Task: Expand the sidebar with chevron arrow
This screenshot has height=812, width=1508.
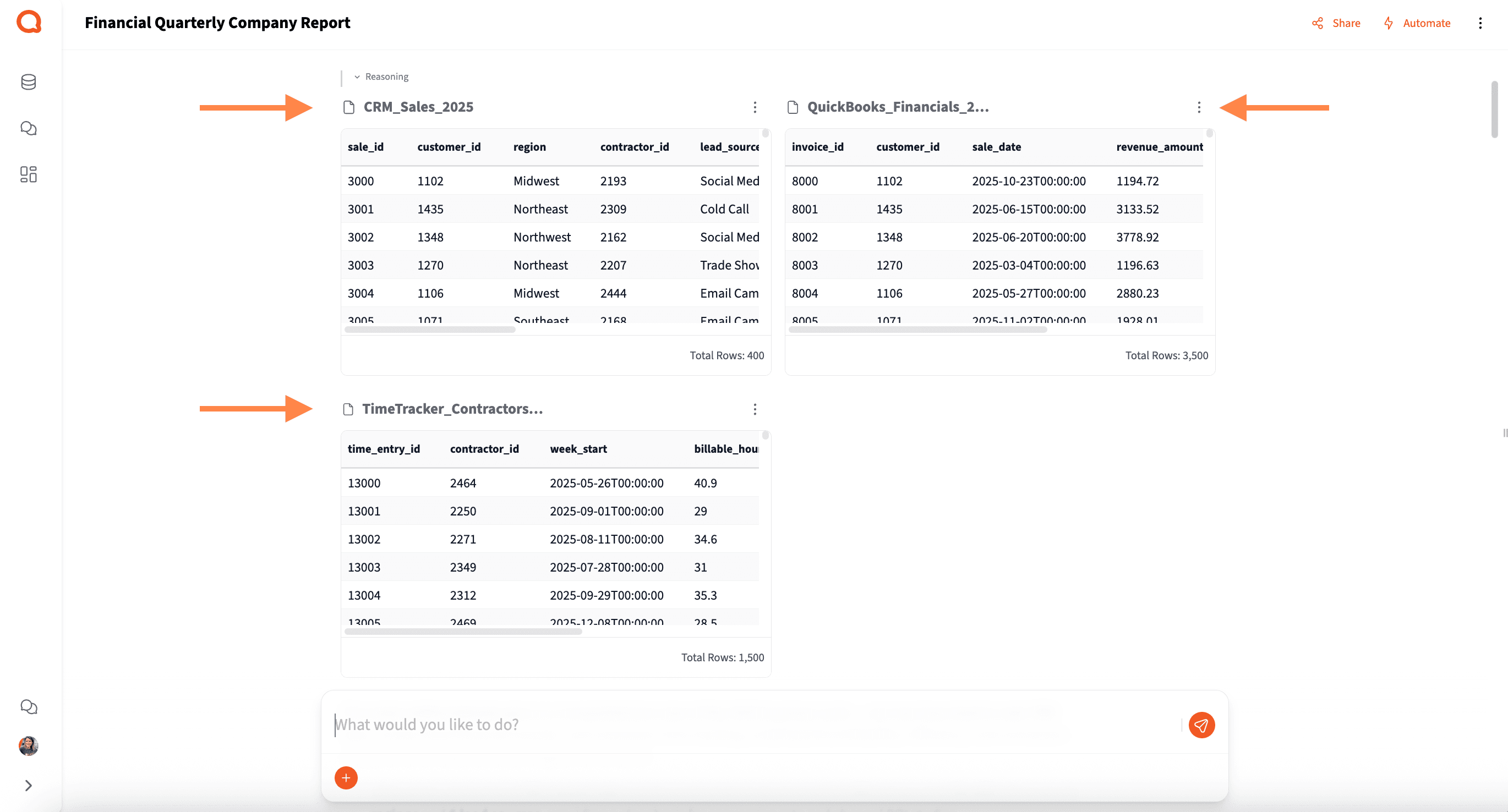Action: [29, 785]
